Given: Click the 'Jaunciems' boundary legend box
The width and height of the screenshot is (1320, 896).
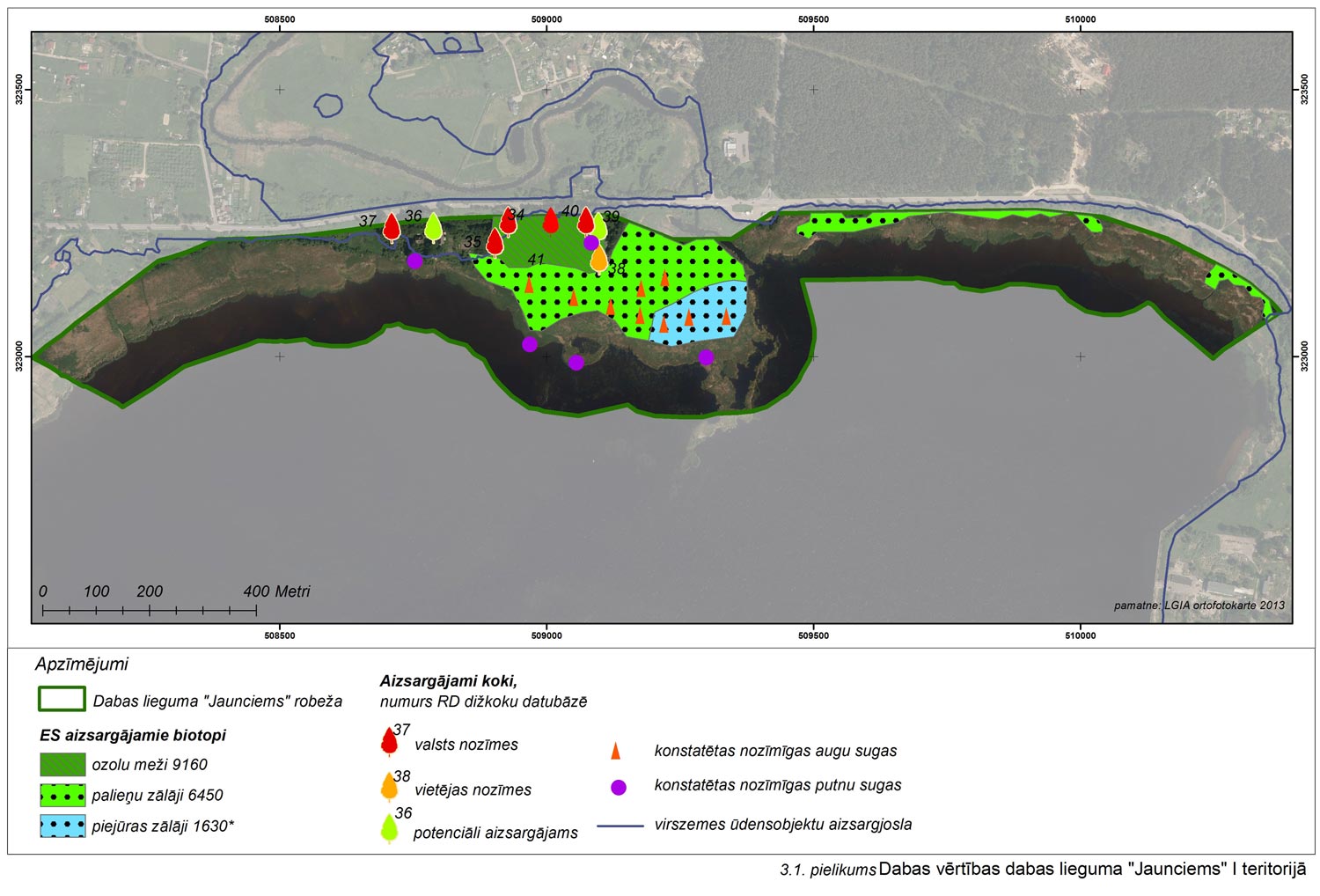Looking at the screenshot, I should click(x=62, y=699).
